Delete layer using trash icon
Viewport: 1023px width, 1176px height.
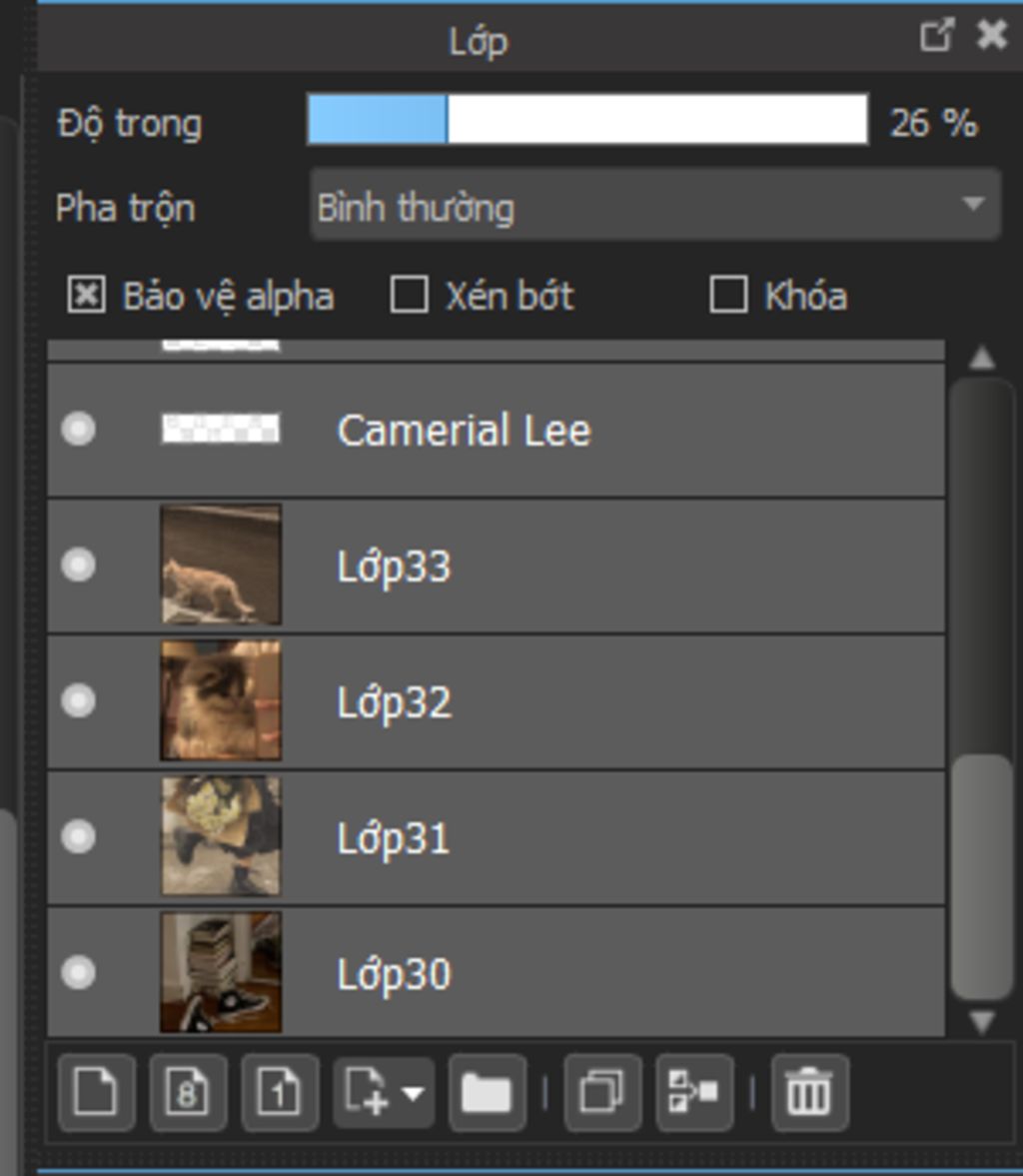pos(809,1092)
